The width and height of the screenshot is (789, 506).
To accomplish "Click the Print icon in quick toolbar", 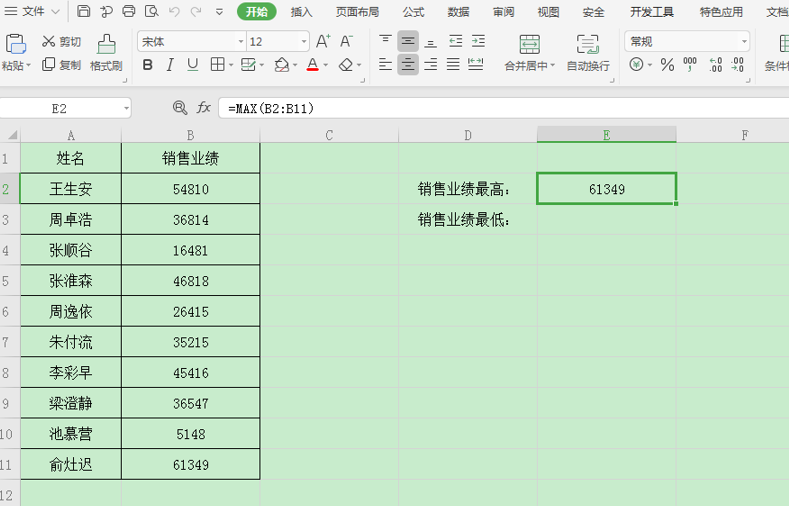I will coord(129,11).
